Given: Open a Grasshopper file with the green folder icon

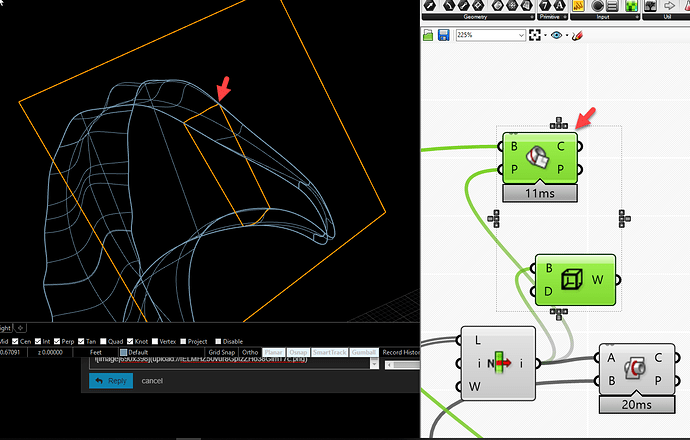Looking at the screenshot, I should coord(428,35).
